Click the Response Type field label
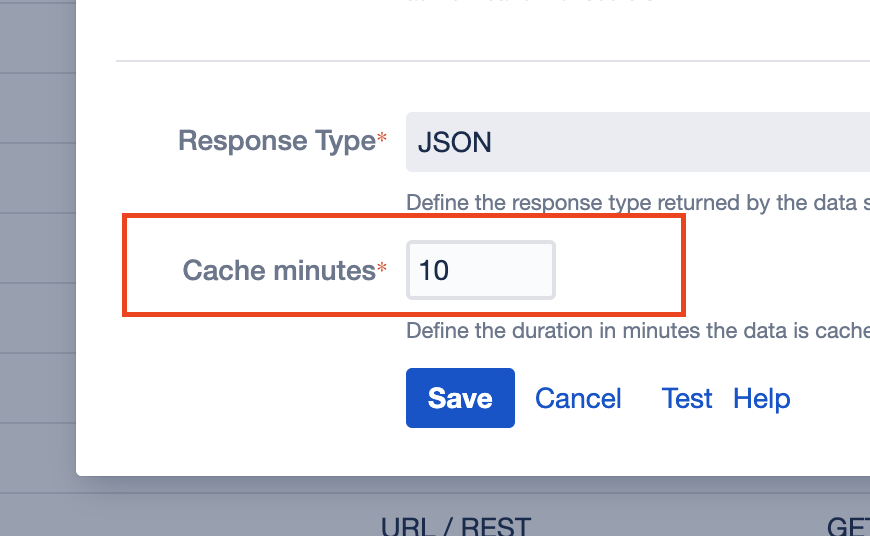 tap(276, 141)
